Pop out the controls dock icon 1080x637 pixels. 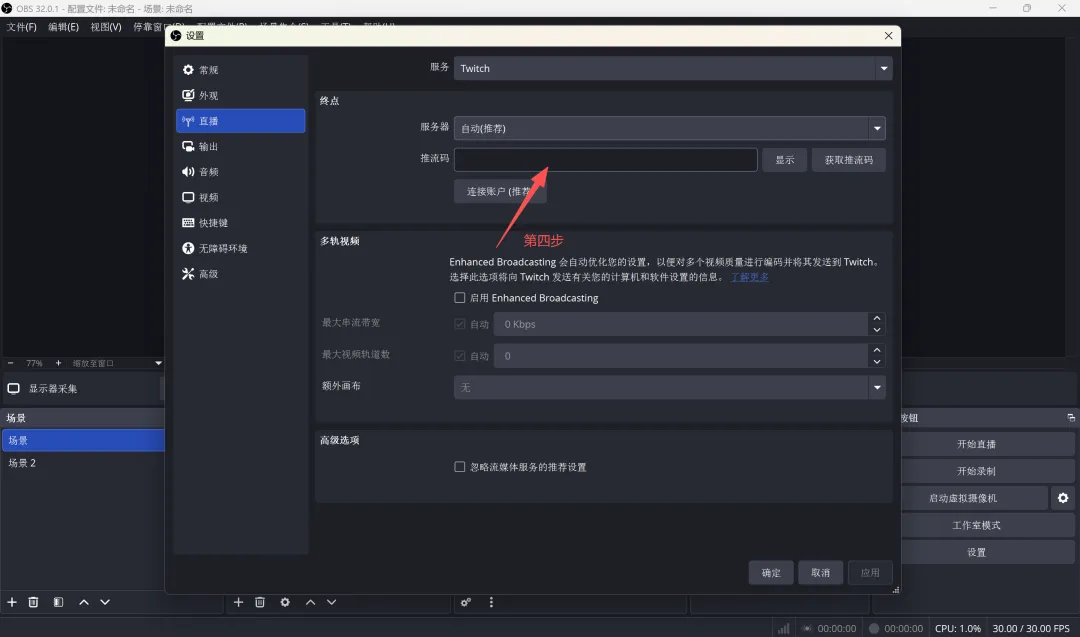click(1071, 418)
